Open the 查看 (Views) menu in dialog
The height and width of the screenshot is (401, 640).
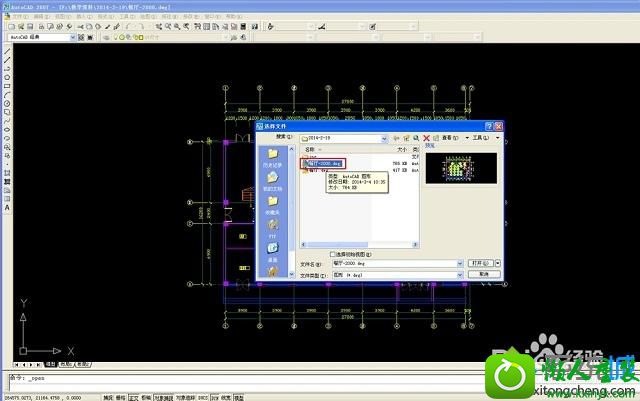point(453,138)
